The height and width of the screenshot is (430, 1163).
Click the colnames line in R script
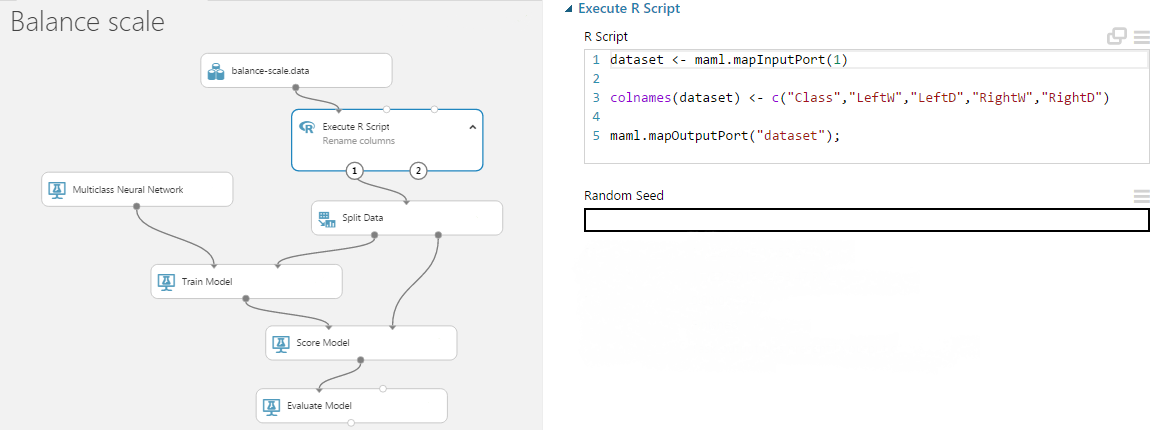(x=860, y=98)
